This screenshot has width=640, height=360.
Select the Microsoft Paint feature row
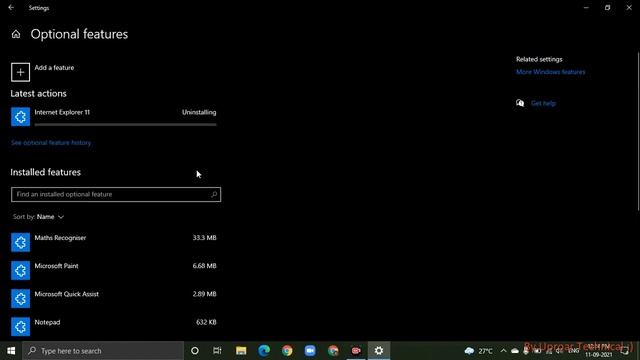tap(116, 270)
